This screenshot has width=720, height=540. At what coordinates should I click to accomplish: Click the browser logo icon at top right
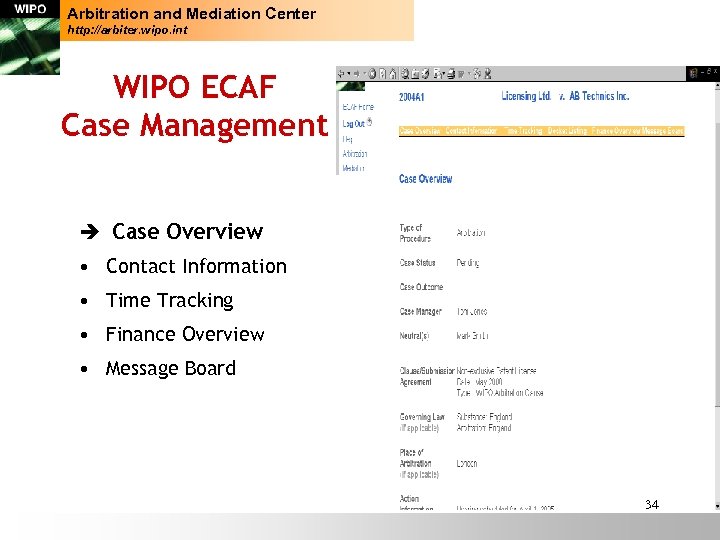click(693, 73)
